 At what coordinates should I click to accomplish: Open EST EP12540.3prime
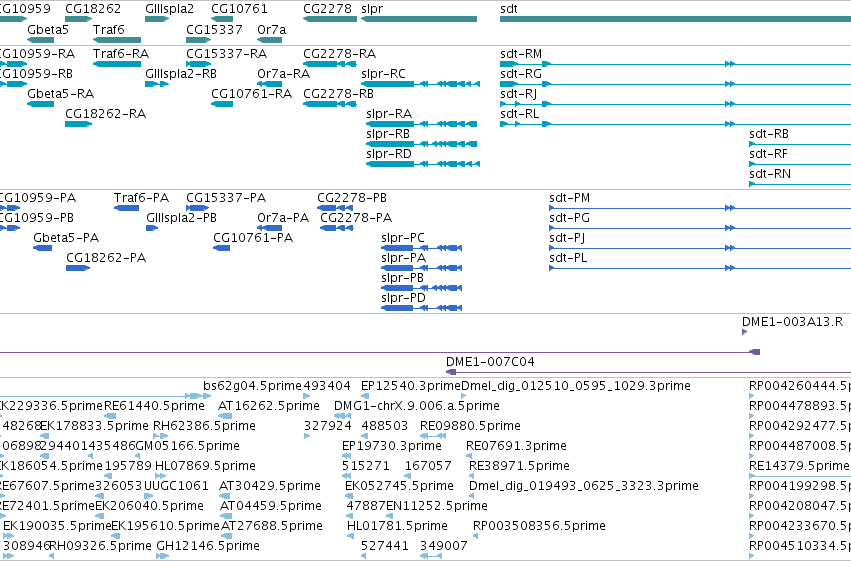(x=411, y=386)
